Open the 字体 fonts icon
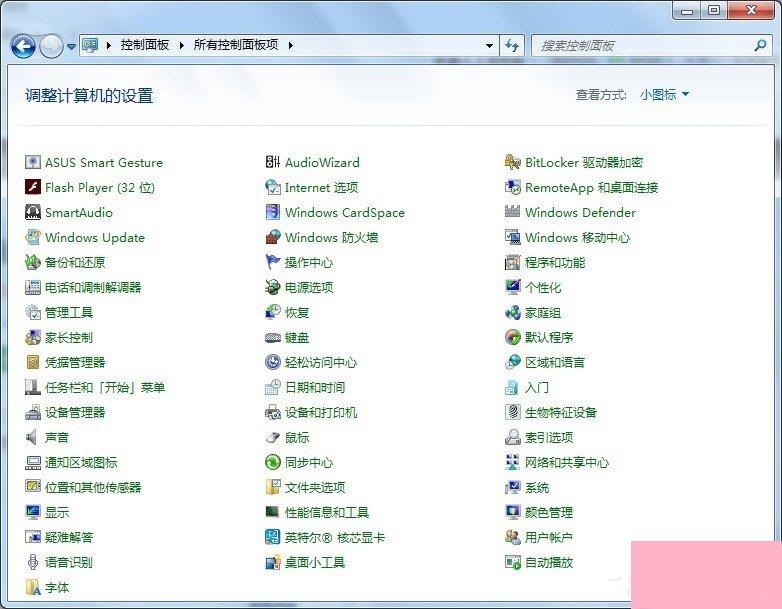This screenshot has width=782, height=609. pos(32,587)
